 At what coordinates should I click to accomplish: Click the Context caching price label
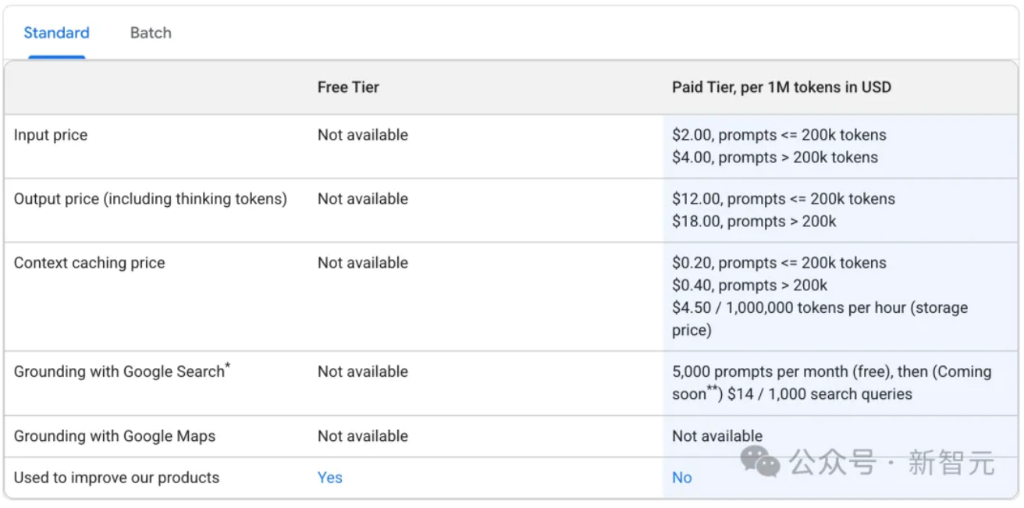(89, 263)
